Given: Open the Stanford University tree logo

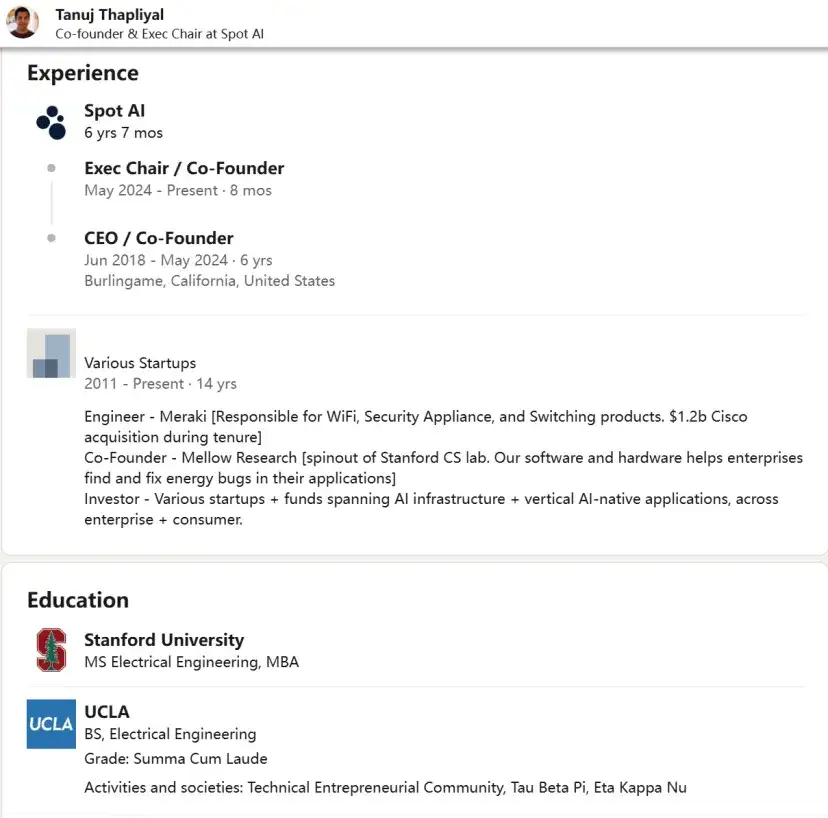Looking at the screenshot, I should pyautogui.click(x=51, y=650).
